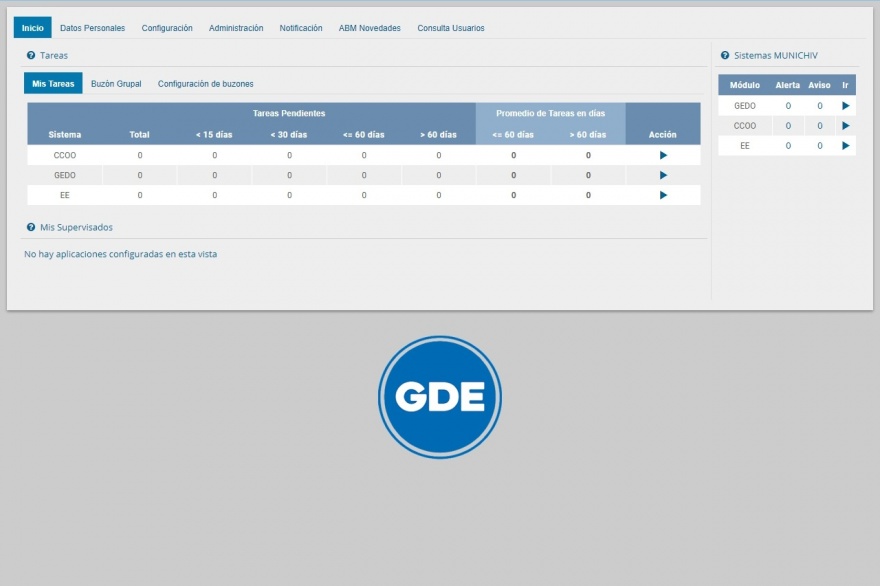Open the Notificación tab
The width and height of the screenshot is (880, 586).
[301, 28]
